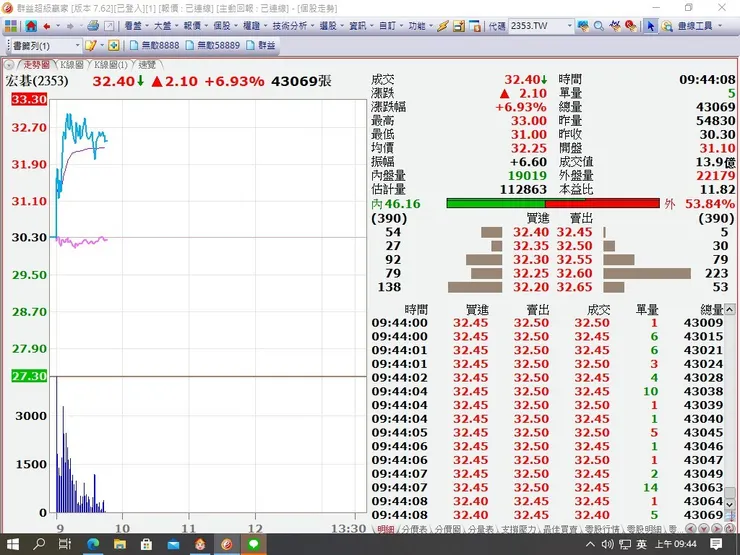Viewport: 740px width, 555px height.
Task: Open the notification center icon
Action: click(x=716, y=545)
